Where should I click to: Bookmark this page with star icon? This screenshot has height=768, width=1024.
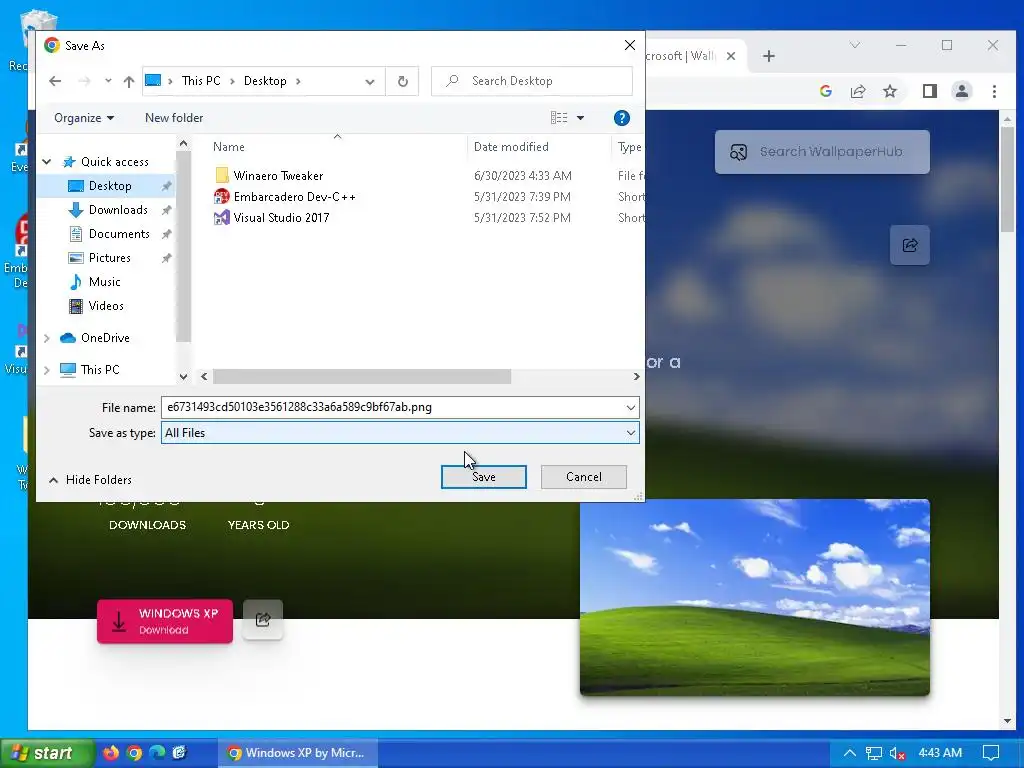(889, 91)
